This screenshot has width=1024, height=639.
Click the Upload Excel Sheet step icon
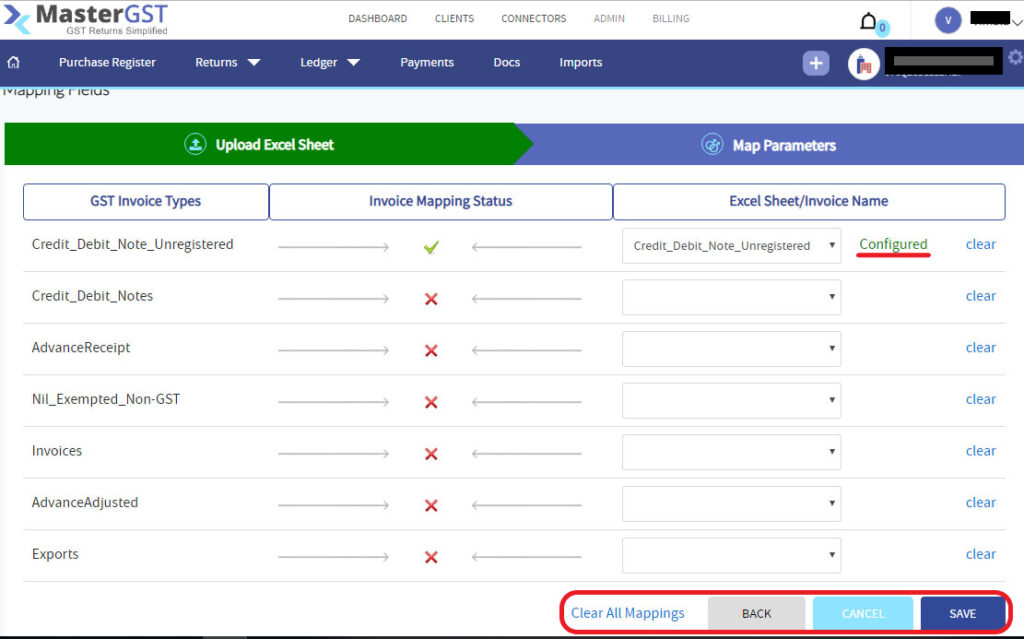tap(195, 144)
